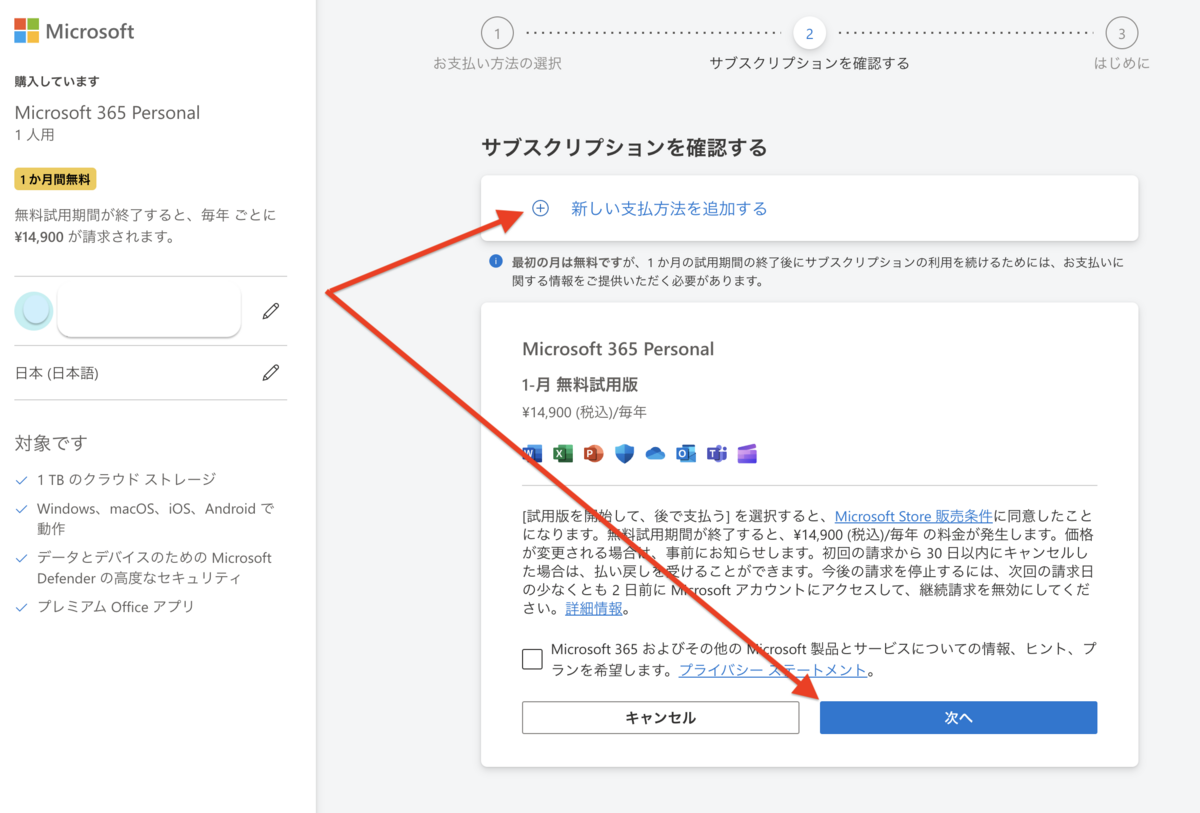
Task: Click the Outlook icon
Action: 685,453
